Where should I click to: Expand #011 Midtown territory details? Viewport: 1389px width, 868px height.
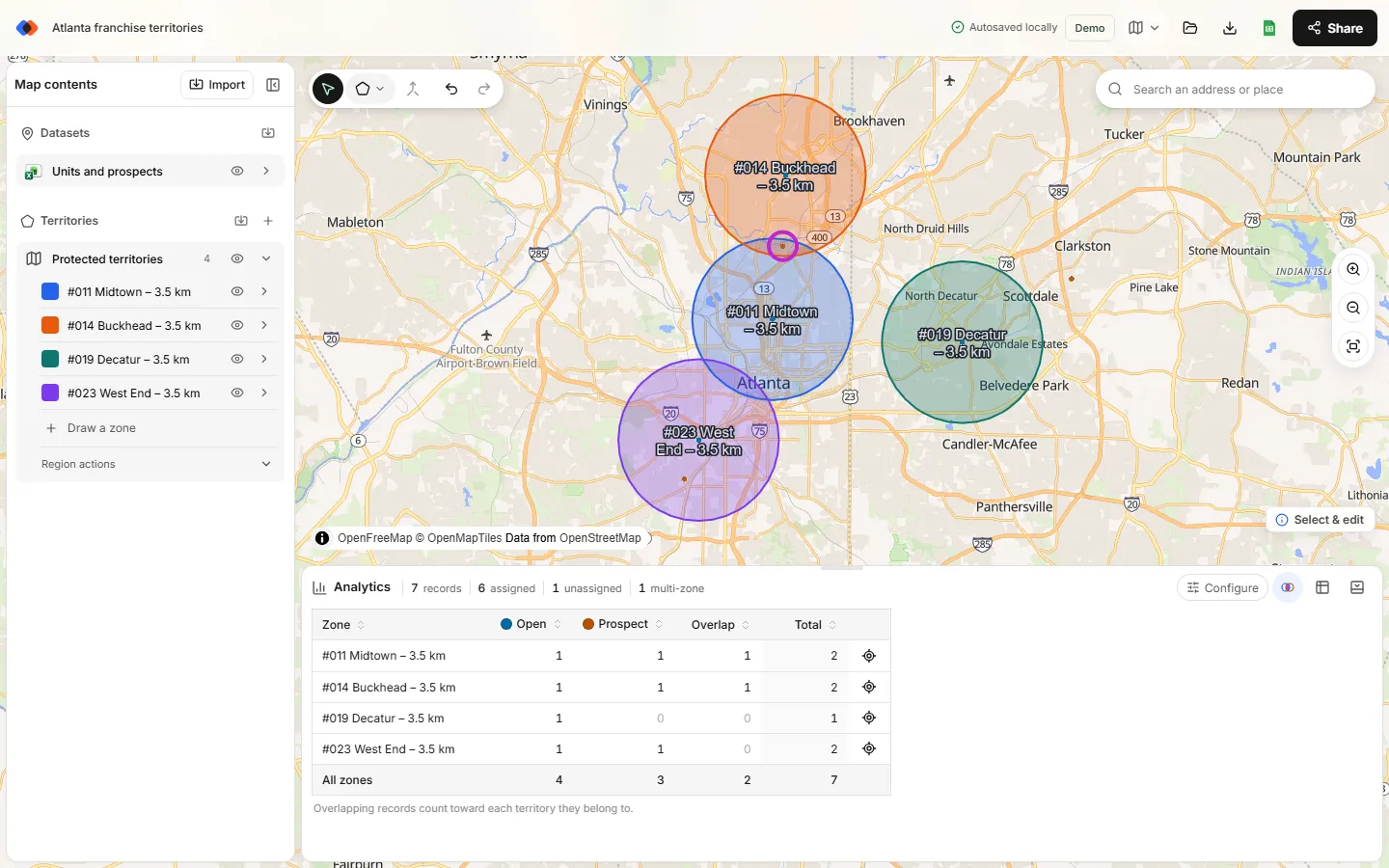(x=264, y=291)
